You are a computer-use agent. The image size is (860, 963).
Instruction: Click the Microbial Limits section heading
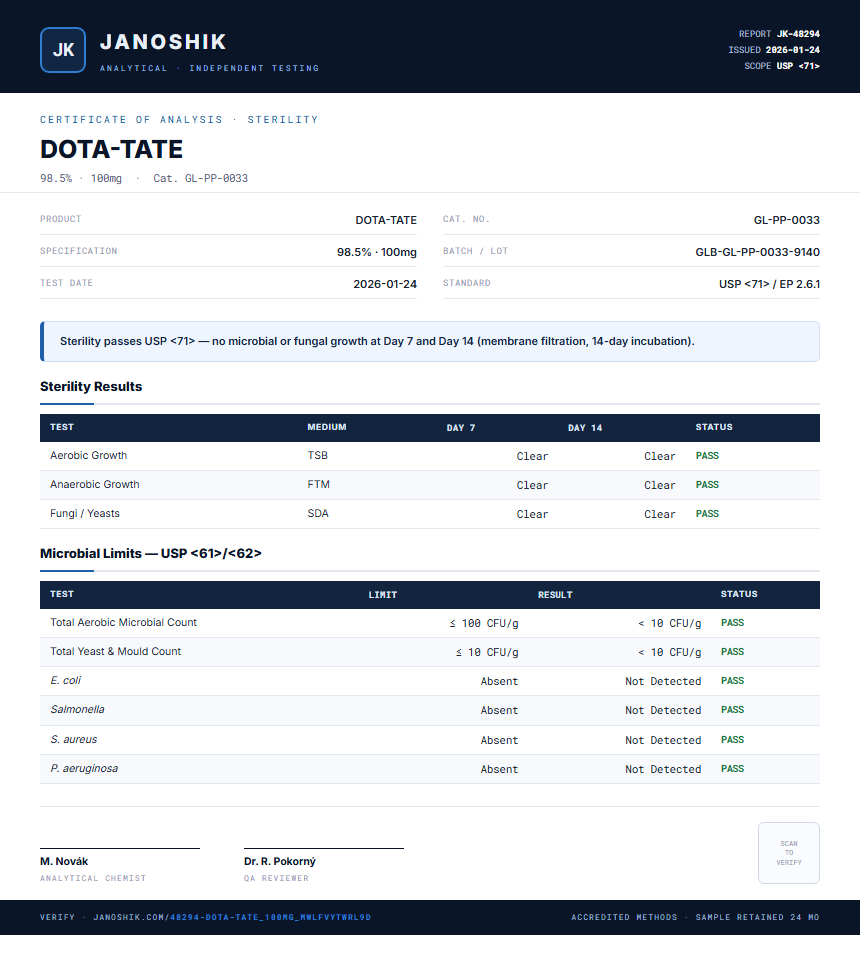click(150, 553)
